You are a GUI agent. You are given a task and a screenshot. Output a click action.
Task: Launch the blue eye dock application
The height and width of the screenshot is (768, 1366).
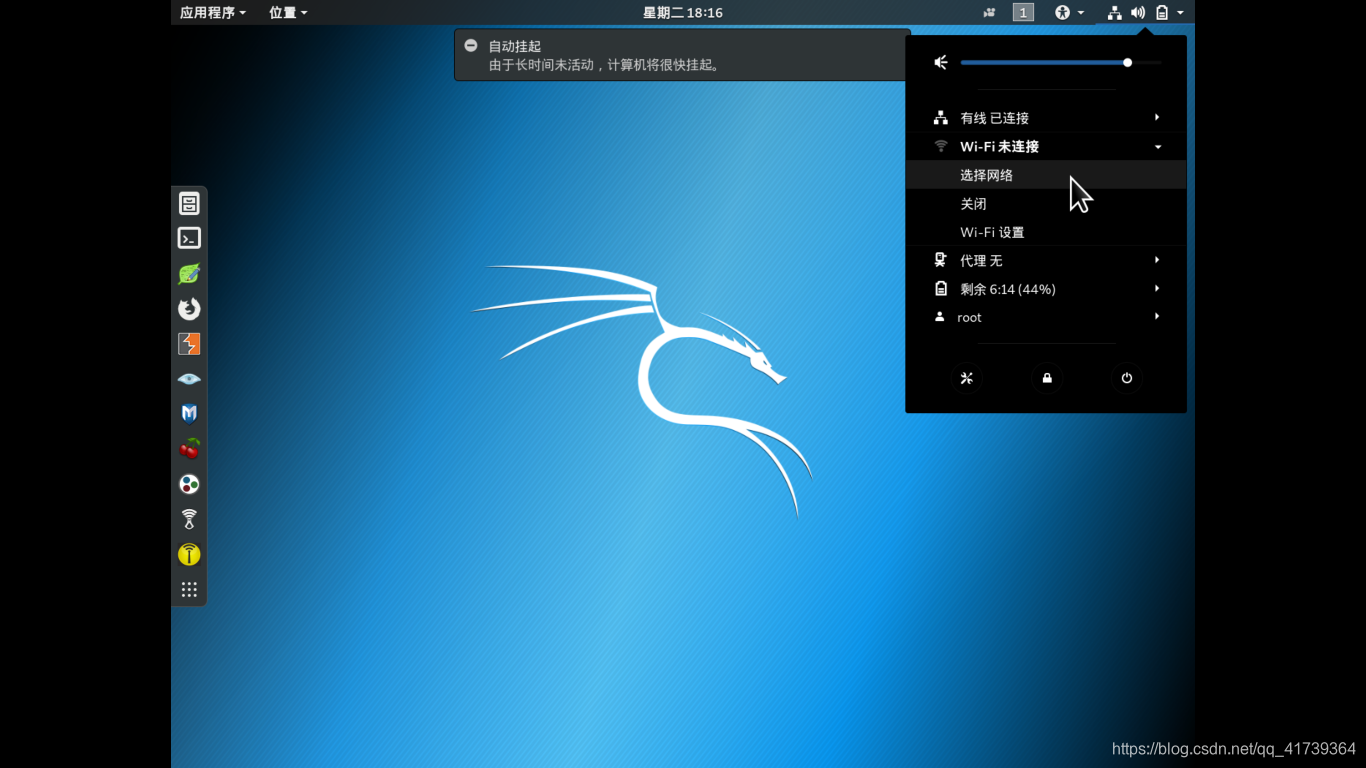pyautogui.click(x=189, y=379)
